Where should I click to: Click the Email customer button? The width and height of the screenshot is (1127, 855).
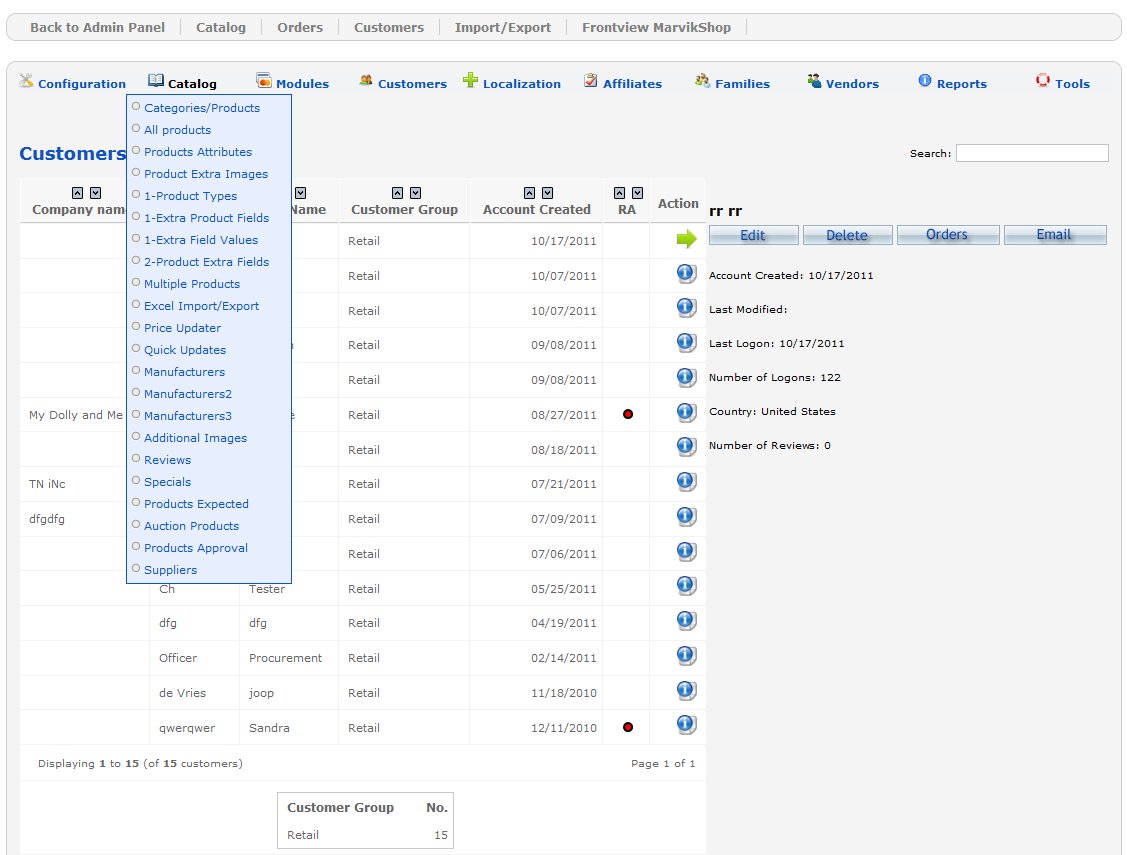tap(1054, 235)
